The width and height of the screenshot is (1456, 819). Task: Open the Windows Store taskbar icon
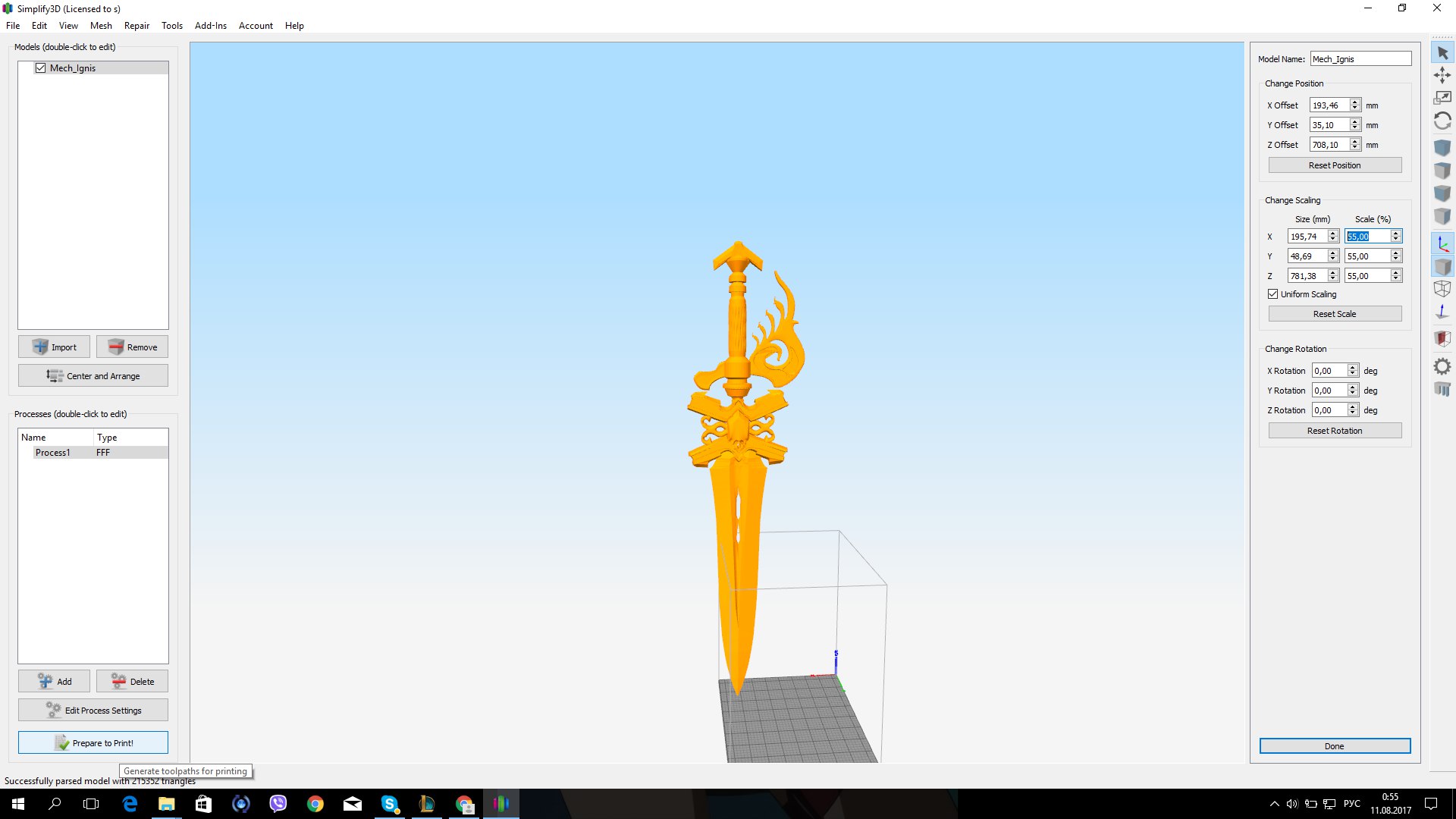204,804
